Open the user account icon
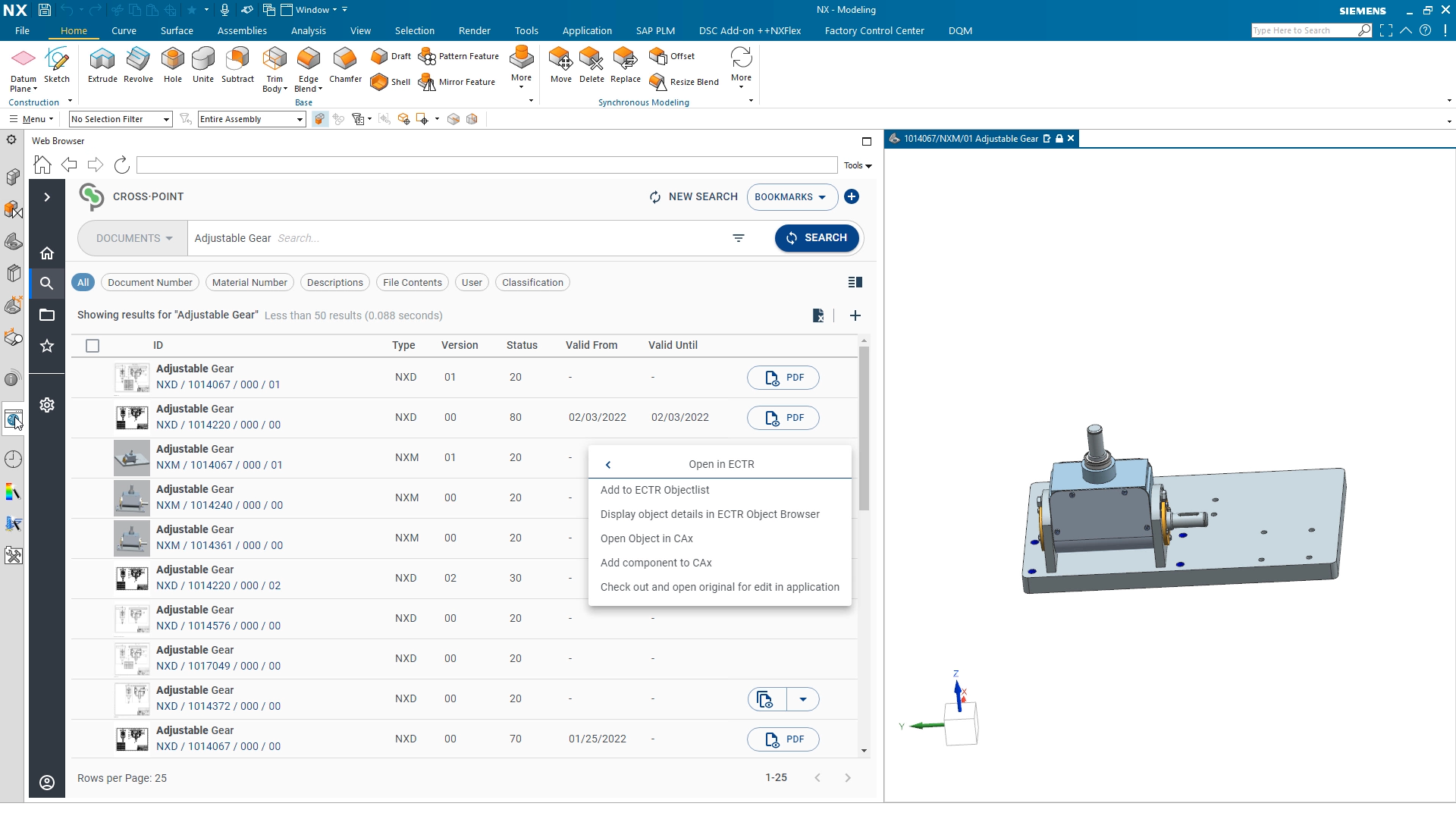This screenshot has width=1456, height=819. 47,783
